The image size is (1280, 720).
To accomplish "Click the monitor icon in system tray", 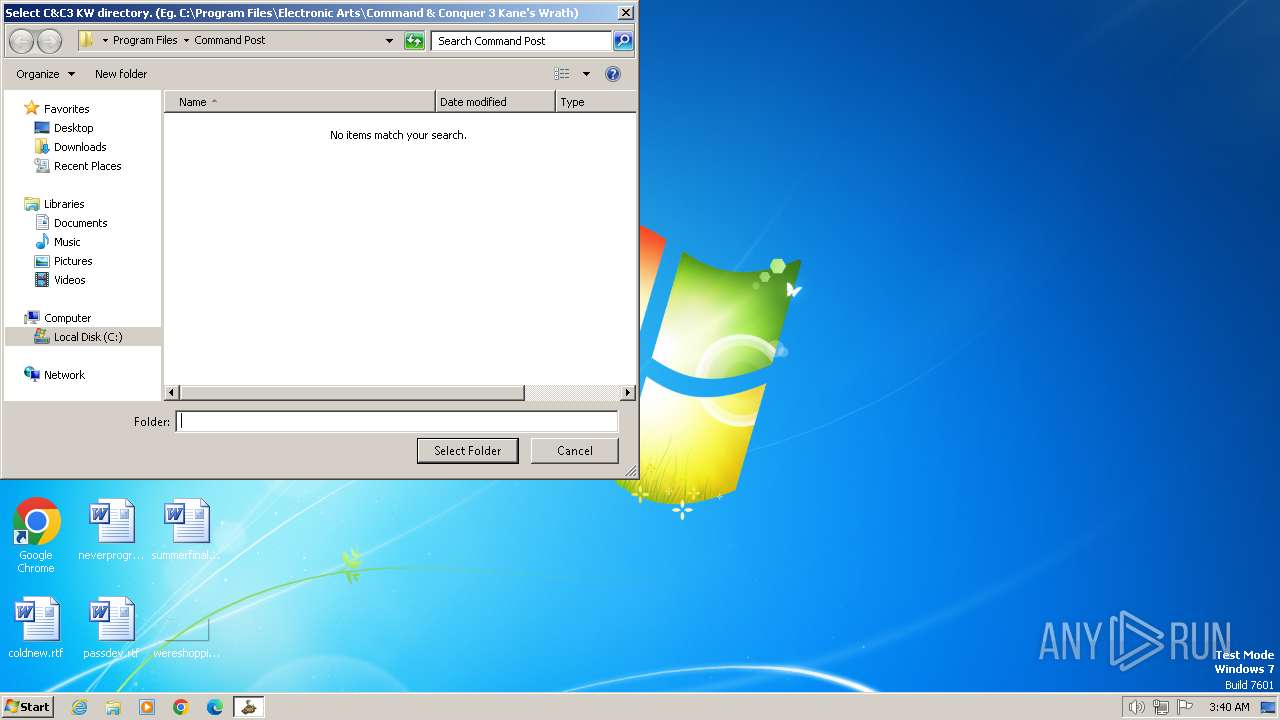I will (1268, 707).
